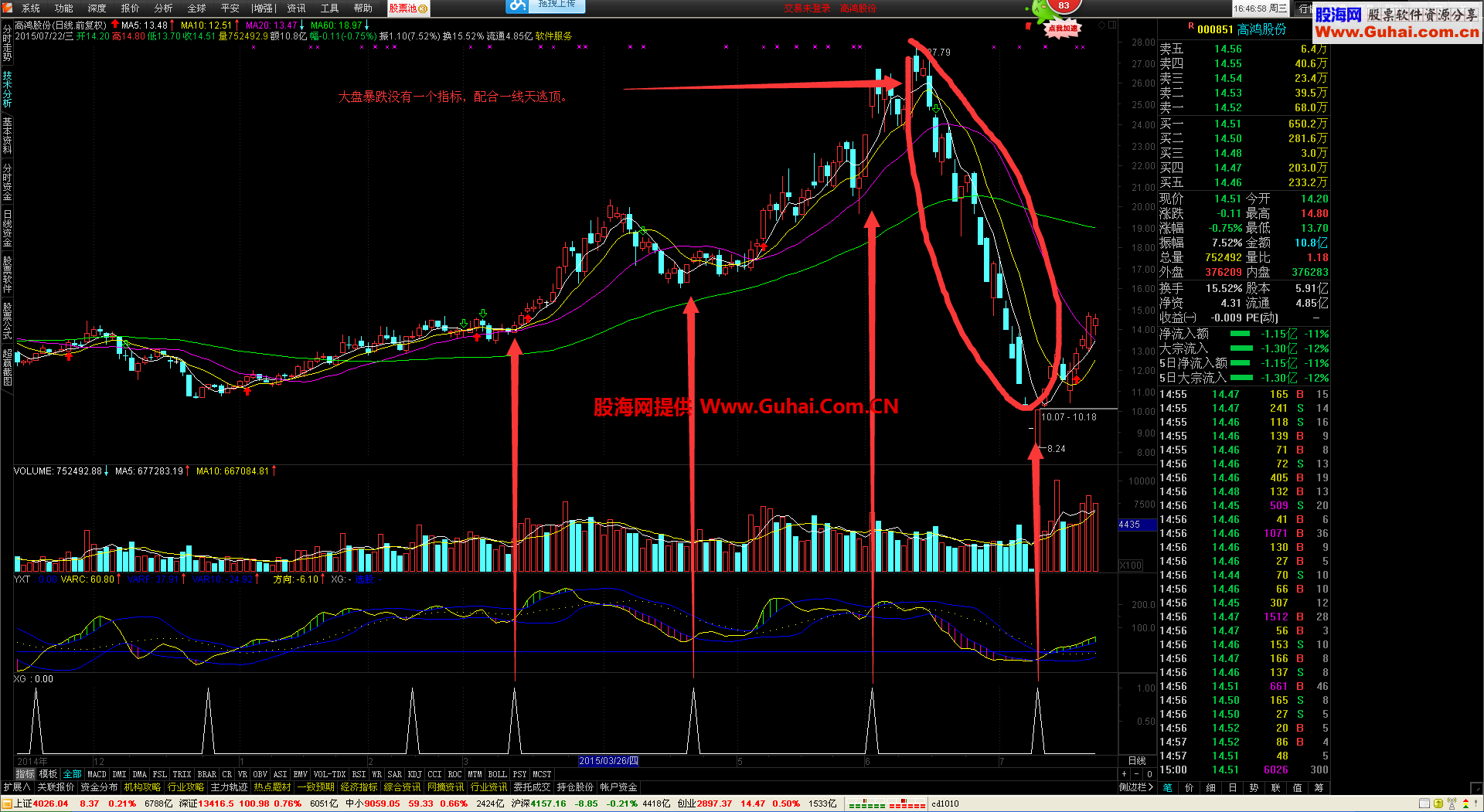The width and height of the screenshot is (1484, 812).
Task: Switch to 分时走势 side tab
Action: 7,44
